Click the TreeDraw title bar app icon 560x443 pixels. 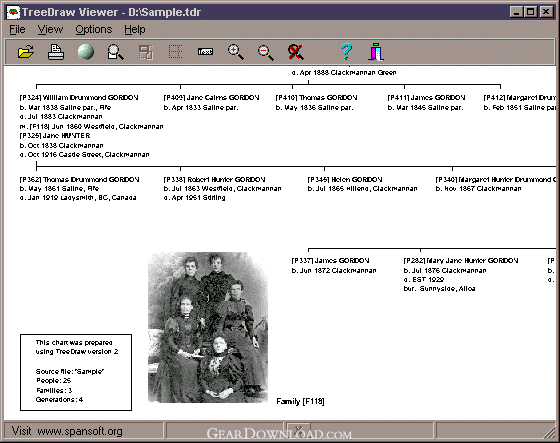point(13,12)
